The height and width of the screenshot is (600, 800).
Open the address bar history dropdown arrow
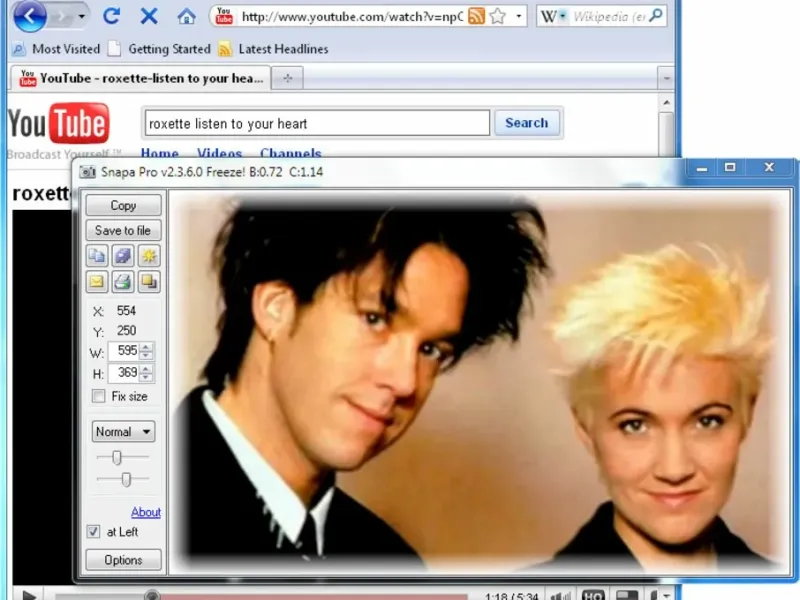pos(519,16)
